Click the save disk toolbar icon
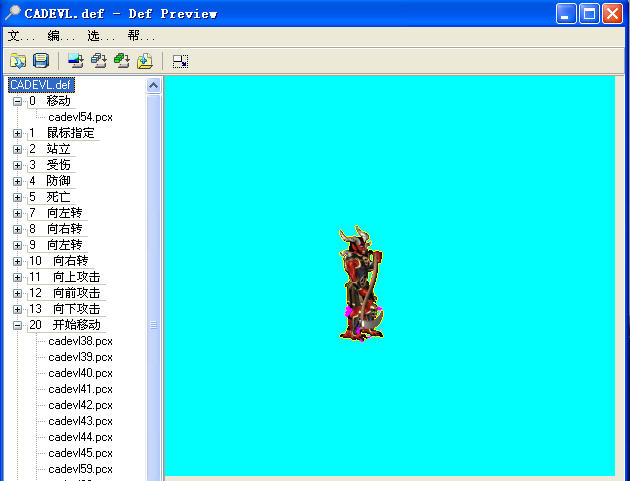 click(x=41, y=61)
